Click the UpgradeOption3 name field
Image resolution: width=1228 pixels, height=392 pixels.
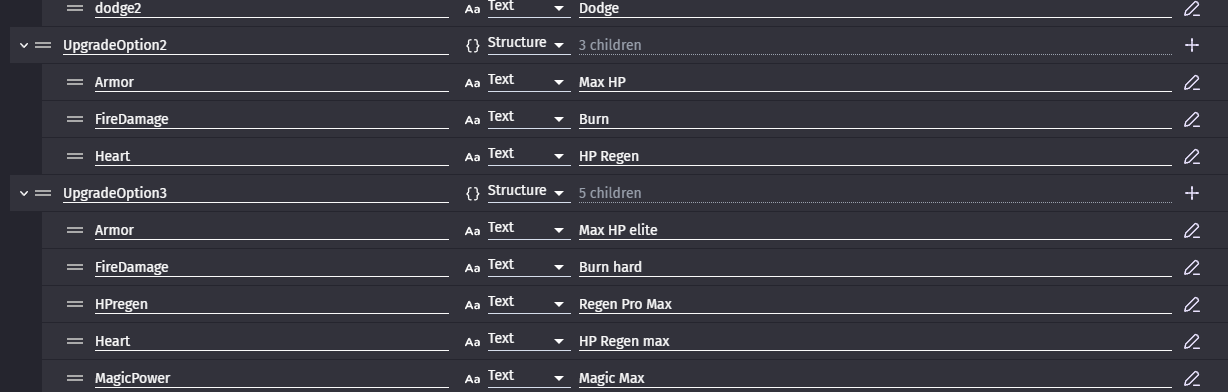(x=255, y=193)
